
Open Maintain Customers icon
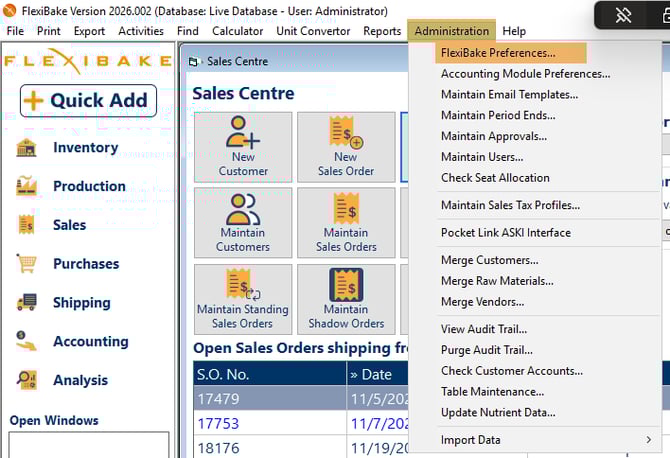(243, 222)
